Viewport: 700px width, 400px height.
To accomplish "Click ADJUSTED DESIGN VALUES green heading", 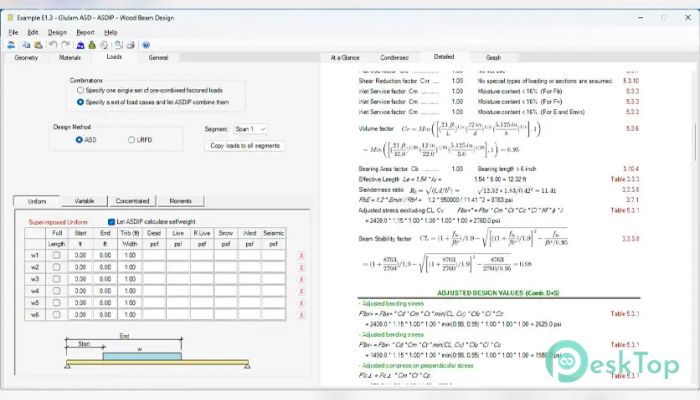I will coord(498,293).
